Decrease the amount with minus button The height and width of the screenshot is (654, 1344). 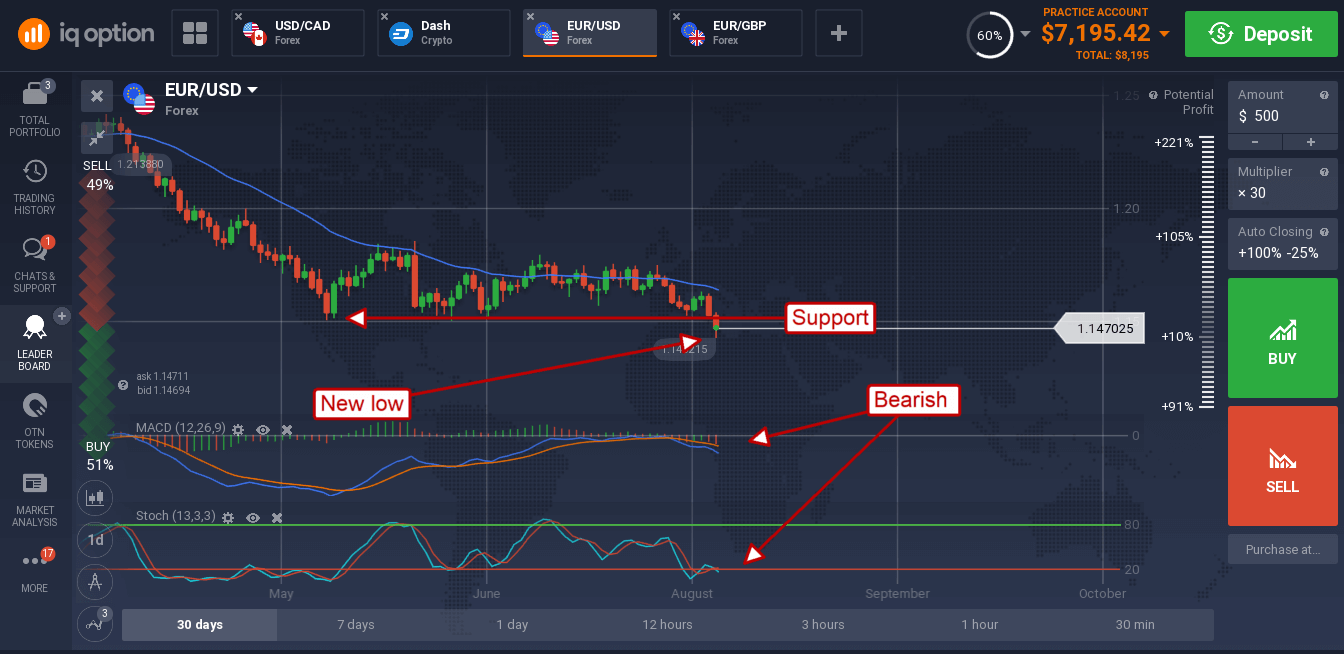coord(1255,142)
